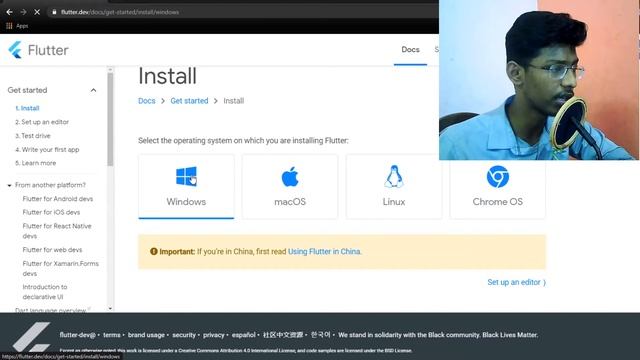Click the flutter-dev@ footer link
This screenshot has width=640, height=360.
point(77,335)
